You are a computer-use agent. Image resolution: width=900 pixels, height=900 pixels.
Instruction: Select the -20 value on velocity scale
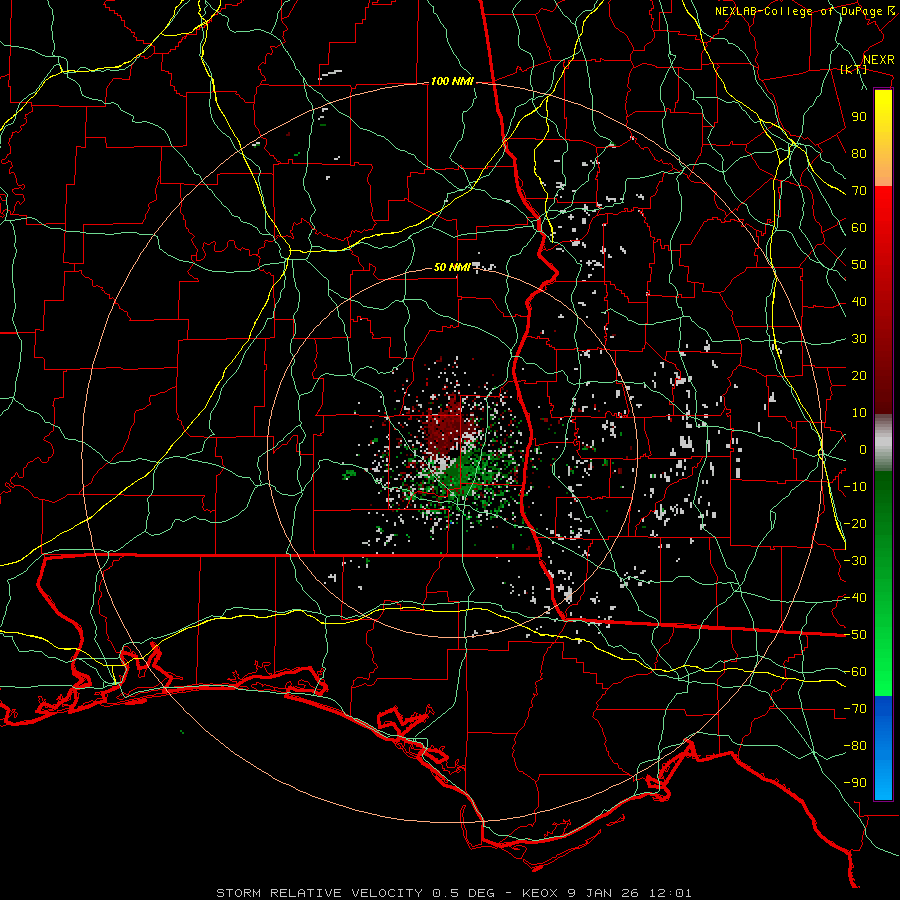(x=855, y=524)
